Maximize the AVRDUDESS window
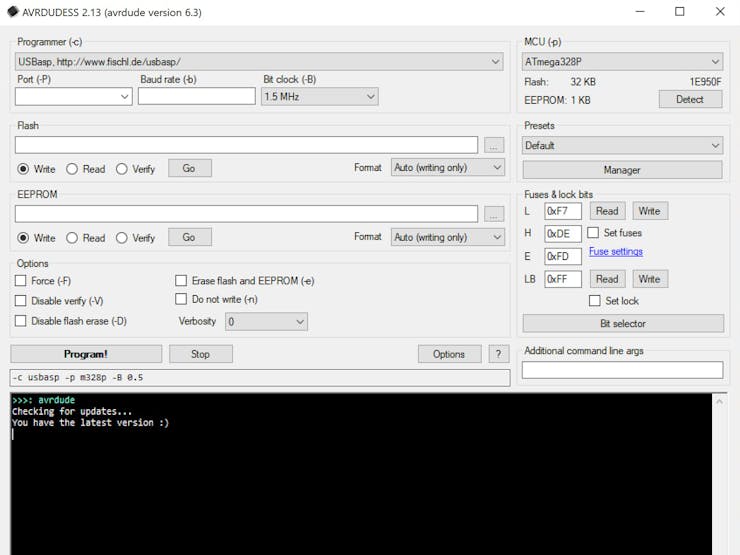 click(680, 12)
